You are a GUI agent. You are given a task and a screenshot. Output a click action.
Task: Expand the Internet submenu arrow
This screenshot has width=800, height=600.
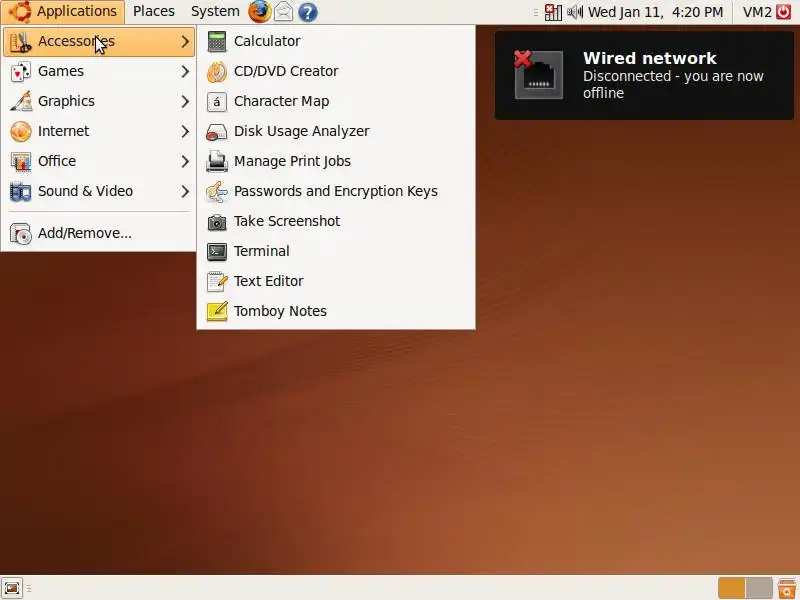(x=185, y=132)
